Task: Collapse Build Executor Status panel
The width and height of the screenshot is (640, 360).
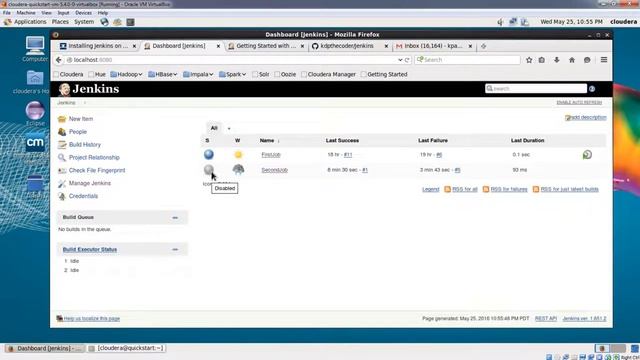Action: coord(175,249)
